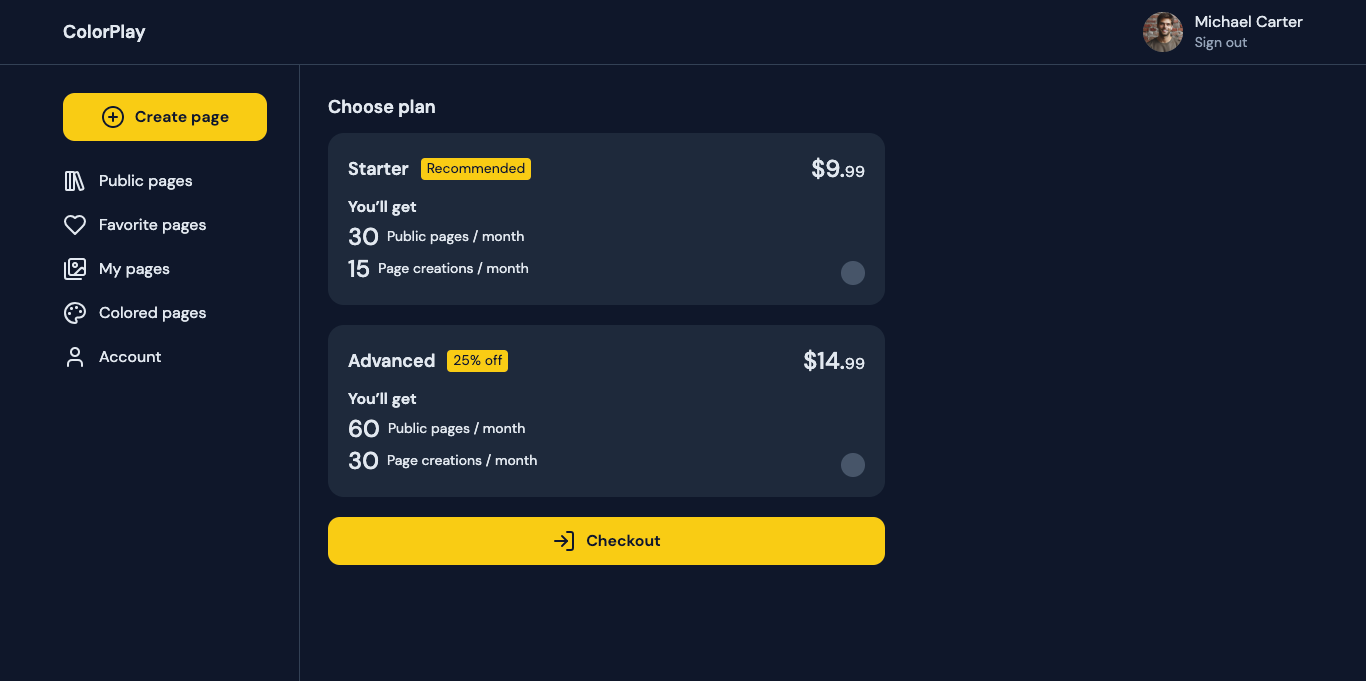Go to Favorite pages

[152, 225]
